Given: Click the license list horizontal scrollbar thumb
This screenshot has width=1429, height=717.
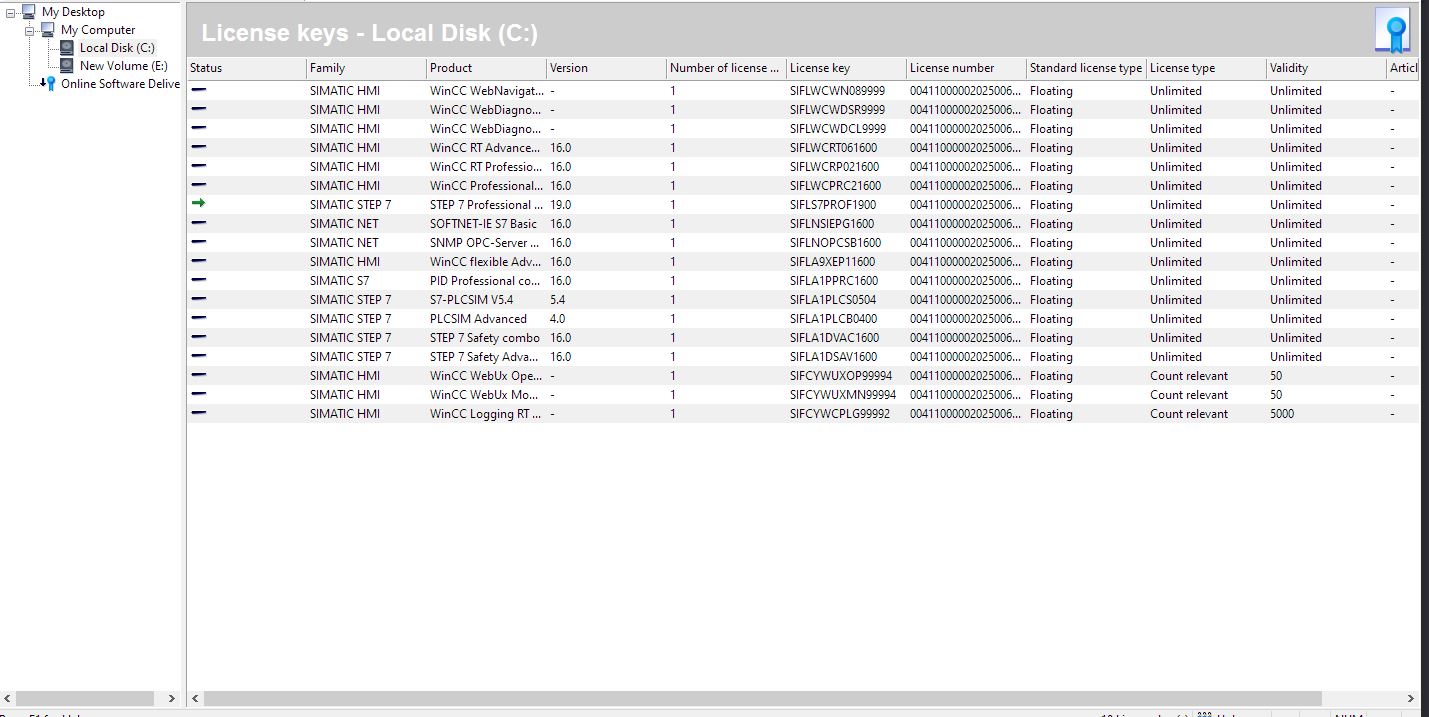Looking at the screenshot, I should tap(763, 698).
